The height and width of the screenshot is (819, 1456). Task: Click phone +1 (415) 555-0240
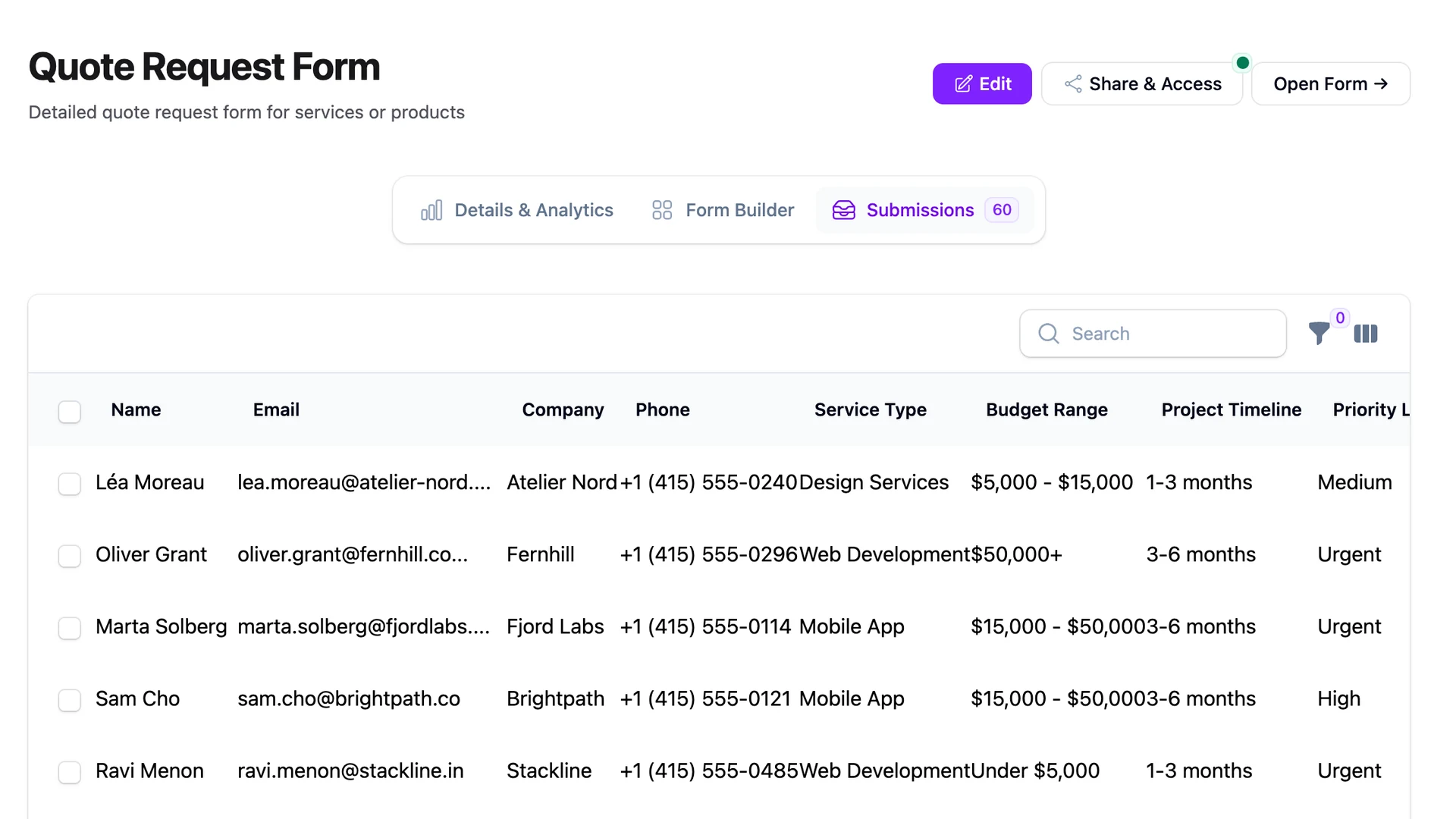709,482
